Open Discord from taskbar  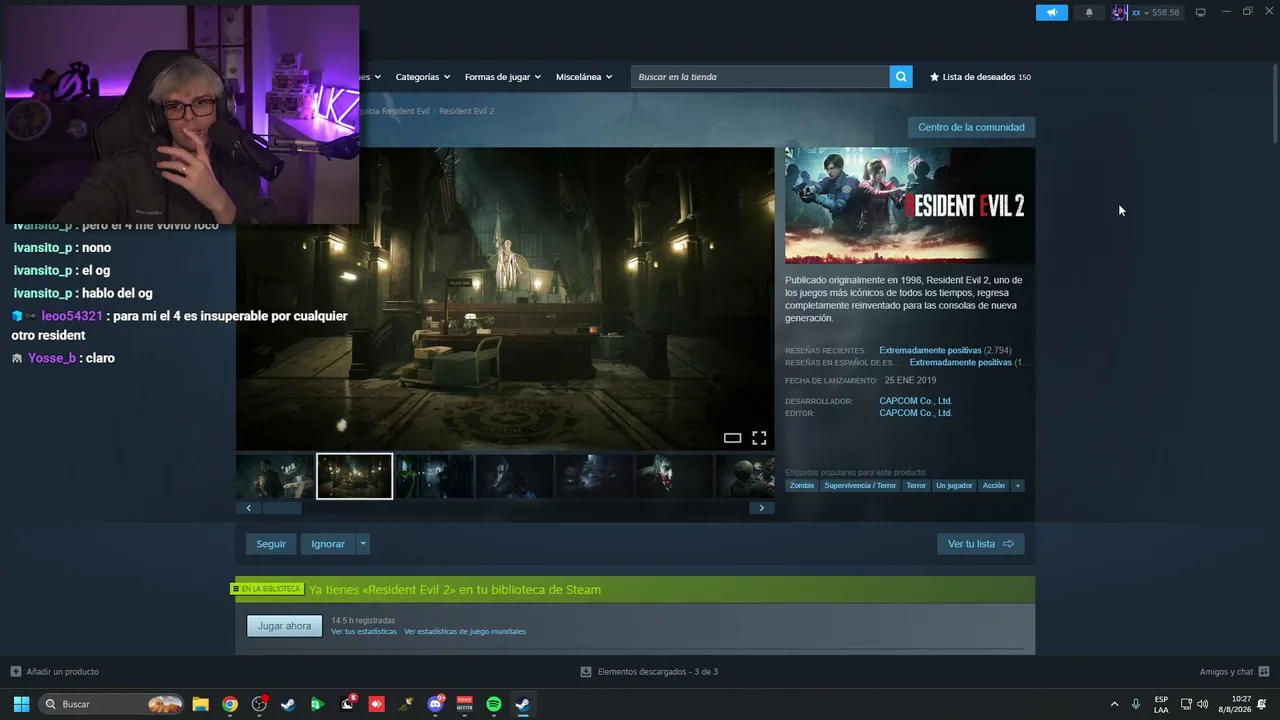point(435,704)
